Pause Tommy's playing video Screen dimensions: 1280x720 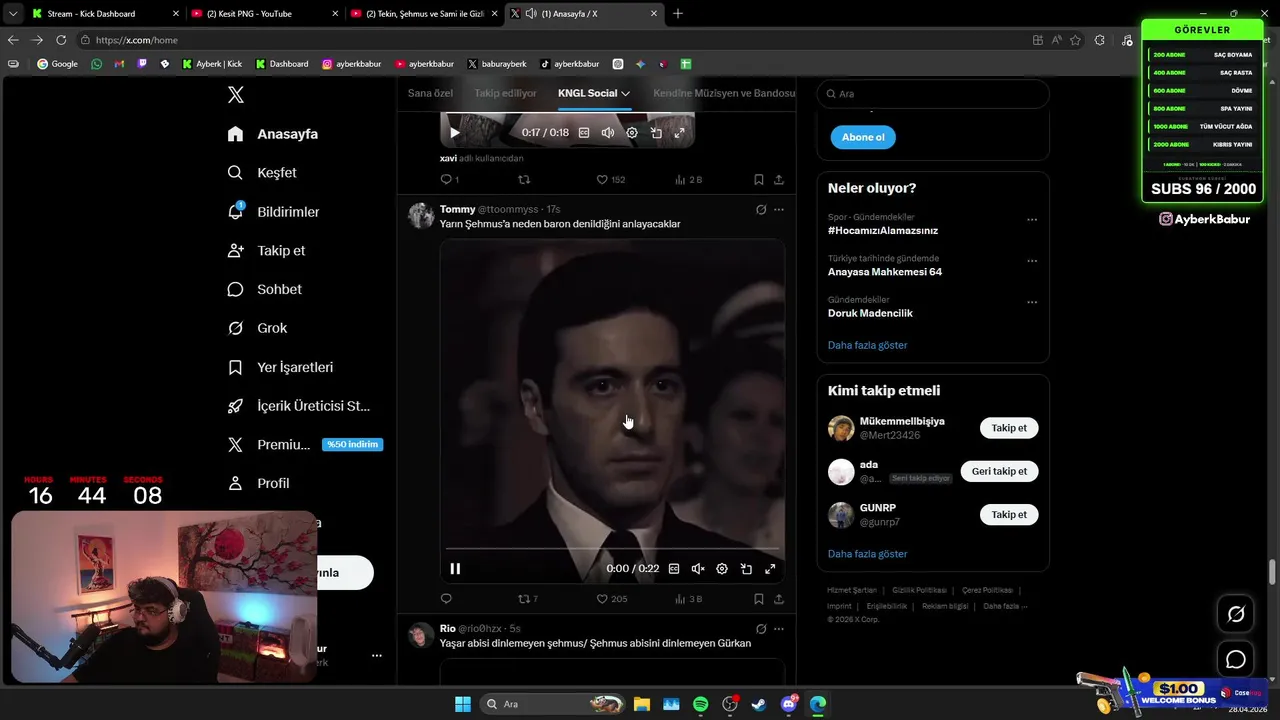(455, 569)
